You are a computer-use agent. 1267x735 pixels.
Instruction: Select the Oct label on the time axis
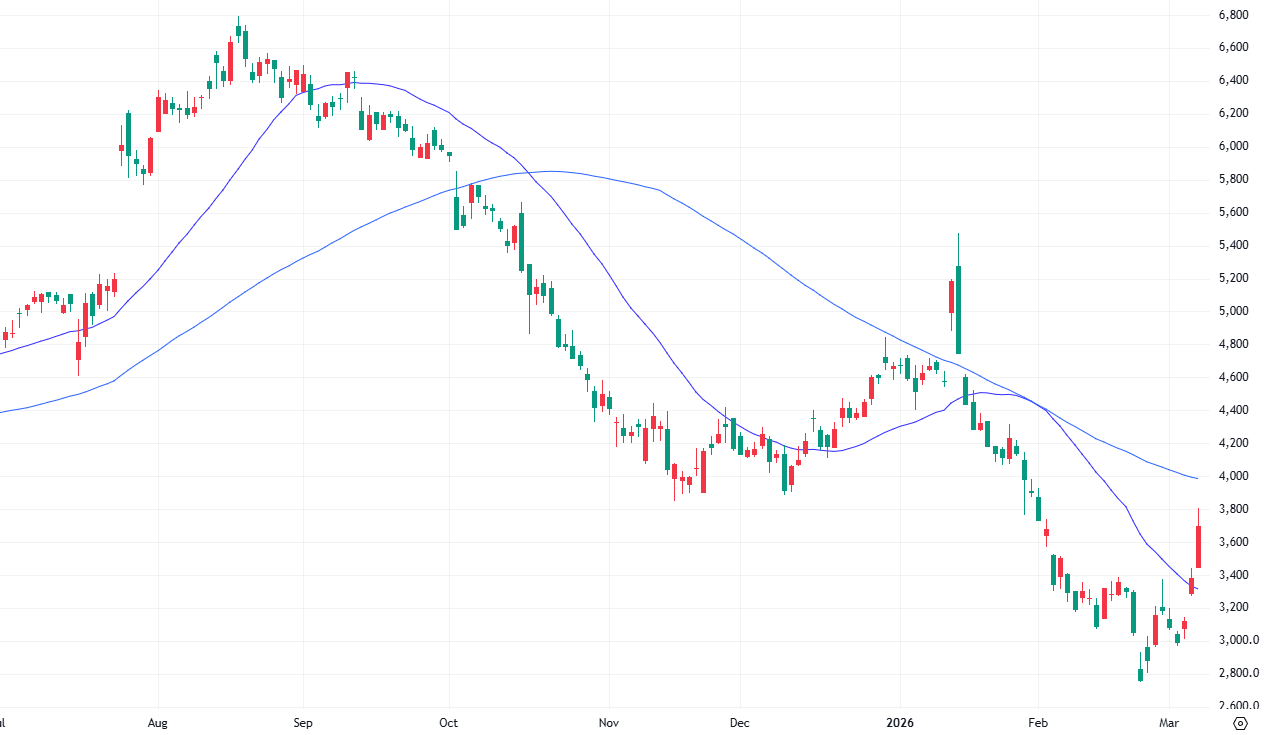tap(448, 722)
